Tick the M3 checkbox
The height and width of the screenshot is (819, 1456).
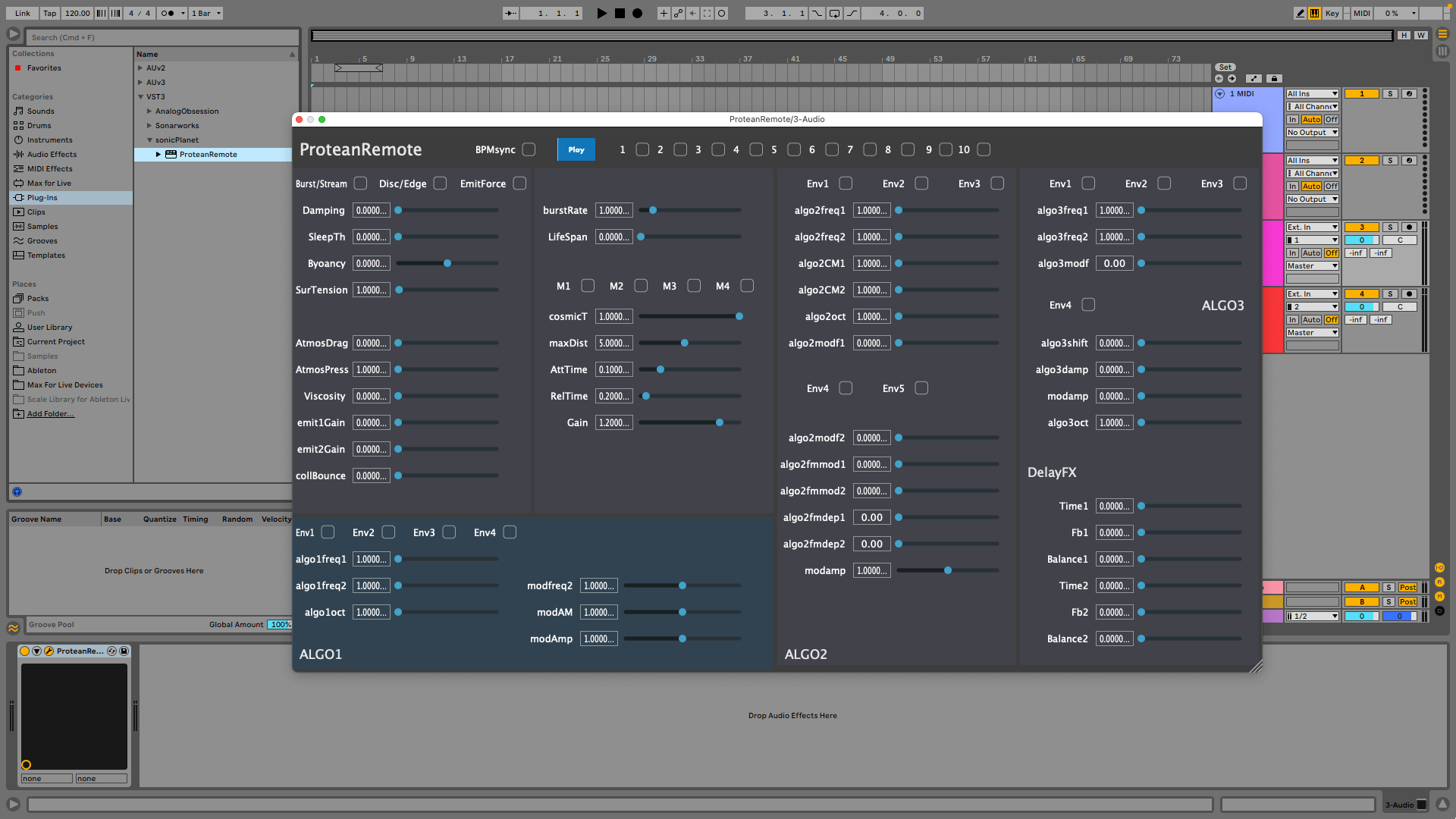coord(694,286)
